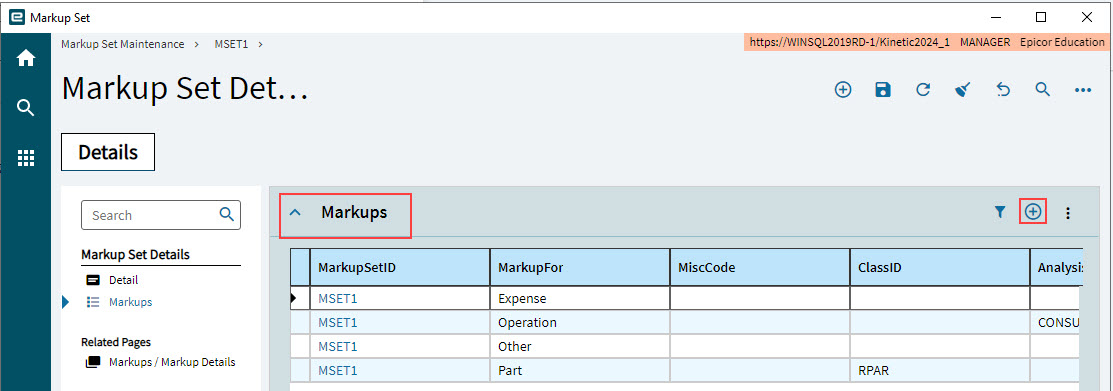Open MSET1 link in Other row
The image size is (1113, 391).
[338, 346]
